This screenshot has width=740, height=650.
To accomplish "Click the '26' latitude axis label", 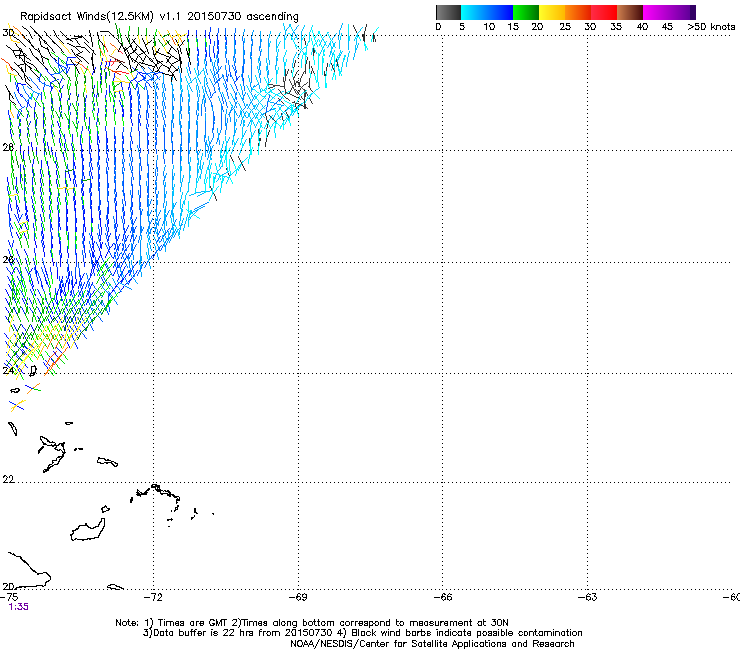I will pos(8,260).
